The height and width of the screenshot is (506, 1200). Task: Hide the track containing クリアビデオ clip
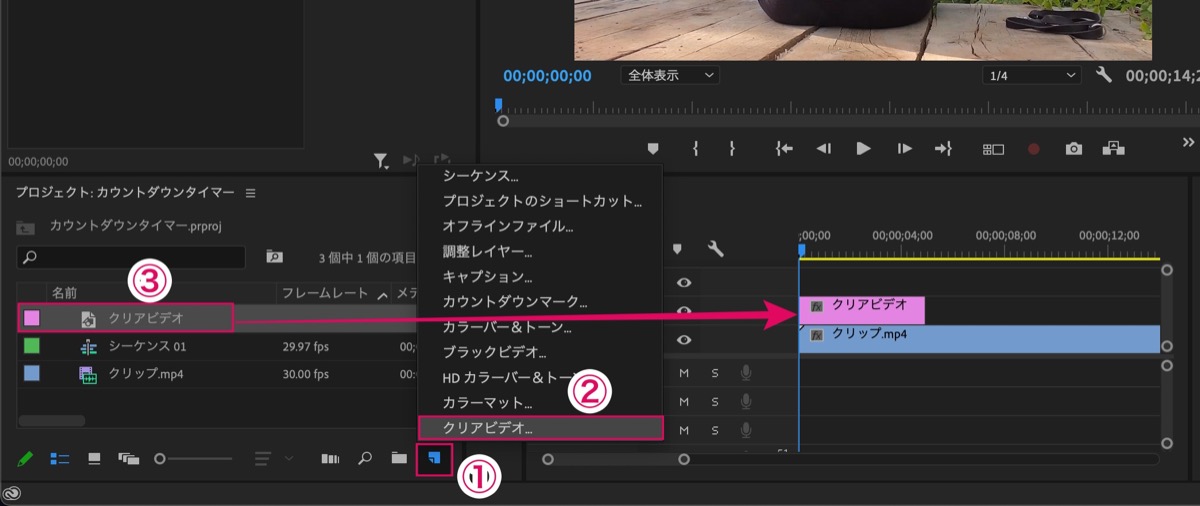[685, 311]
